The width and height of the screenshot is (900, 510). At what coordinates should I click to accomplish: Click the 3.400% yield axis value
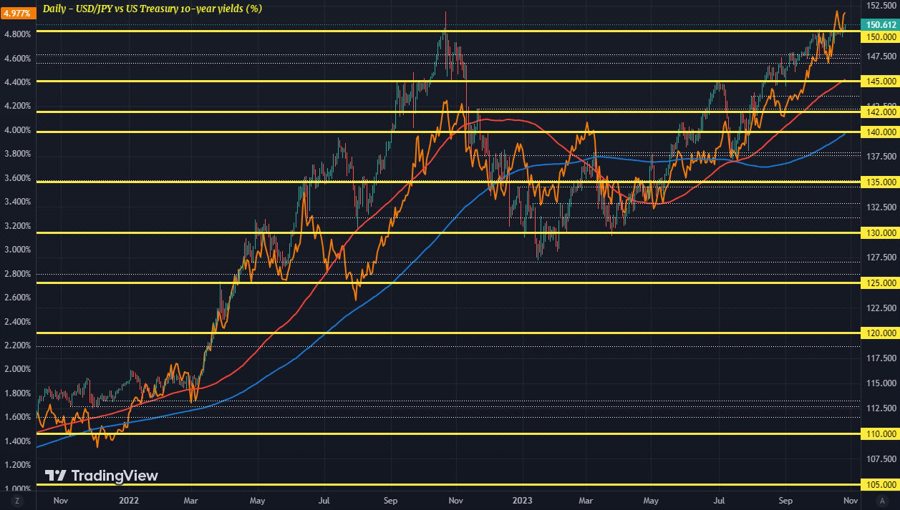pos(17,202)
